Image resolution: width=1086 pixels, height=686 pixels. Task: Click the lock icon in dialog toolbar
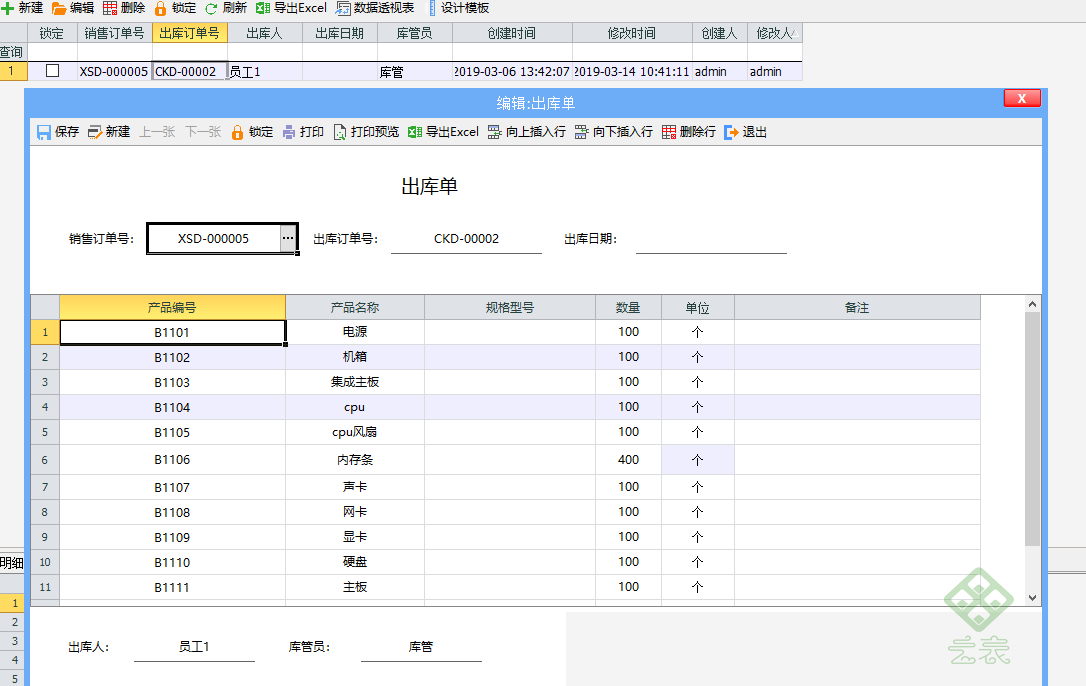tap(238, 132)
